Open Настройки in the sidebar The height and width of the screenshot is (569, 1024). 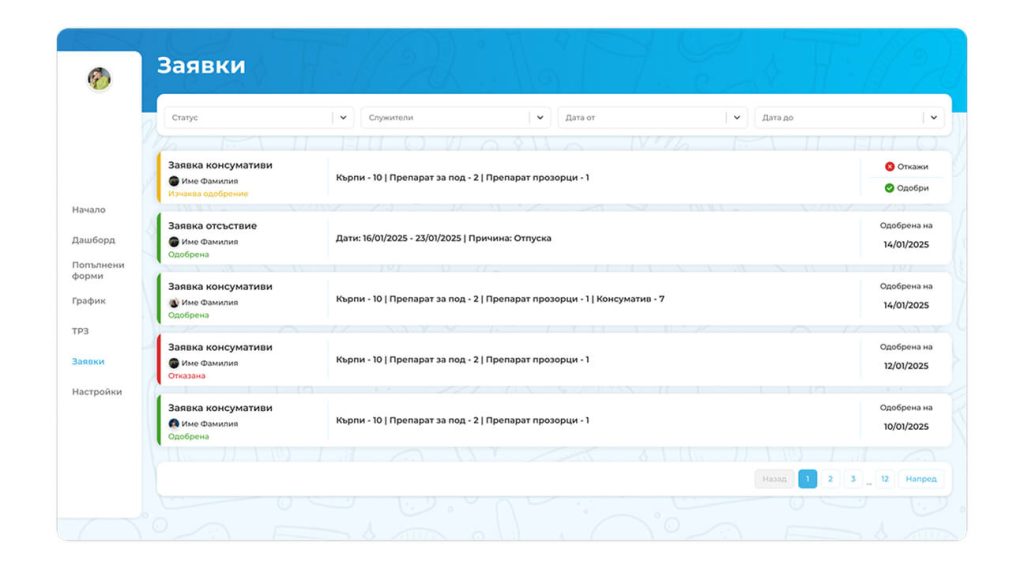97,392
